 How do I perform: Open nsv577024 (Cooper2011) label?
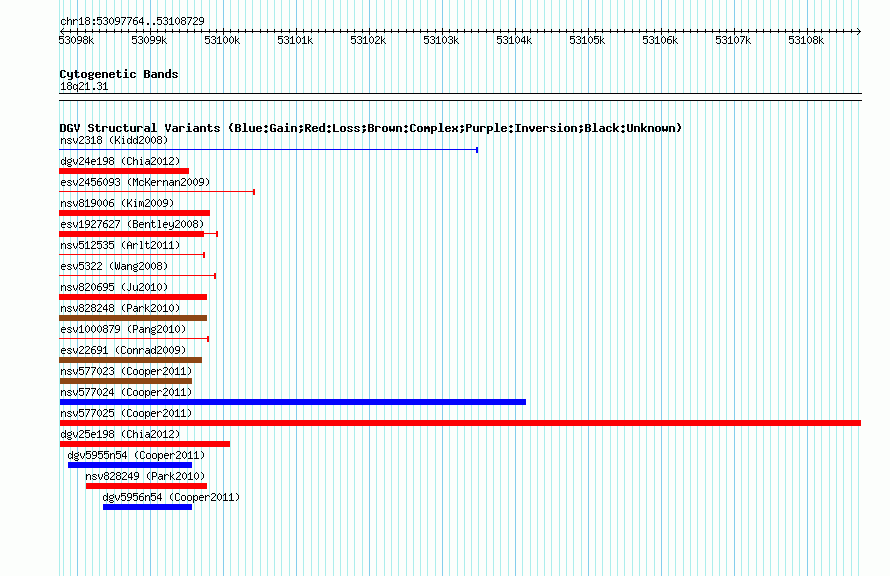click(126, 392)
